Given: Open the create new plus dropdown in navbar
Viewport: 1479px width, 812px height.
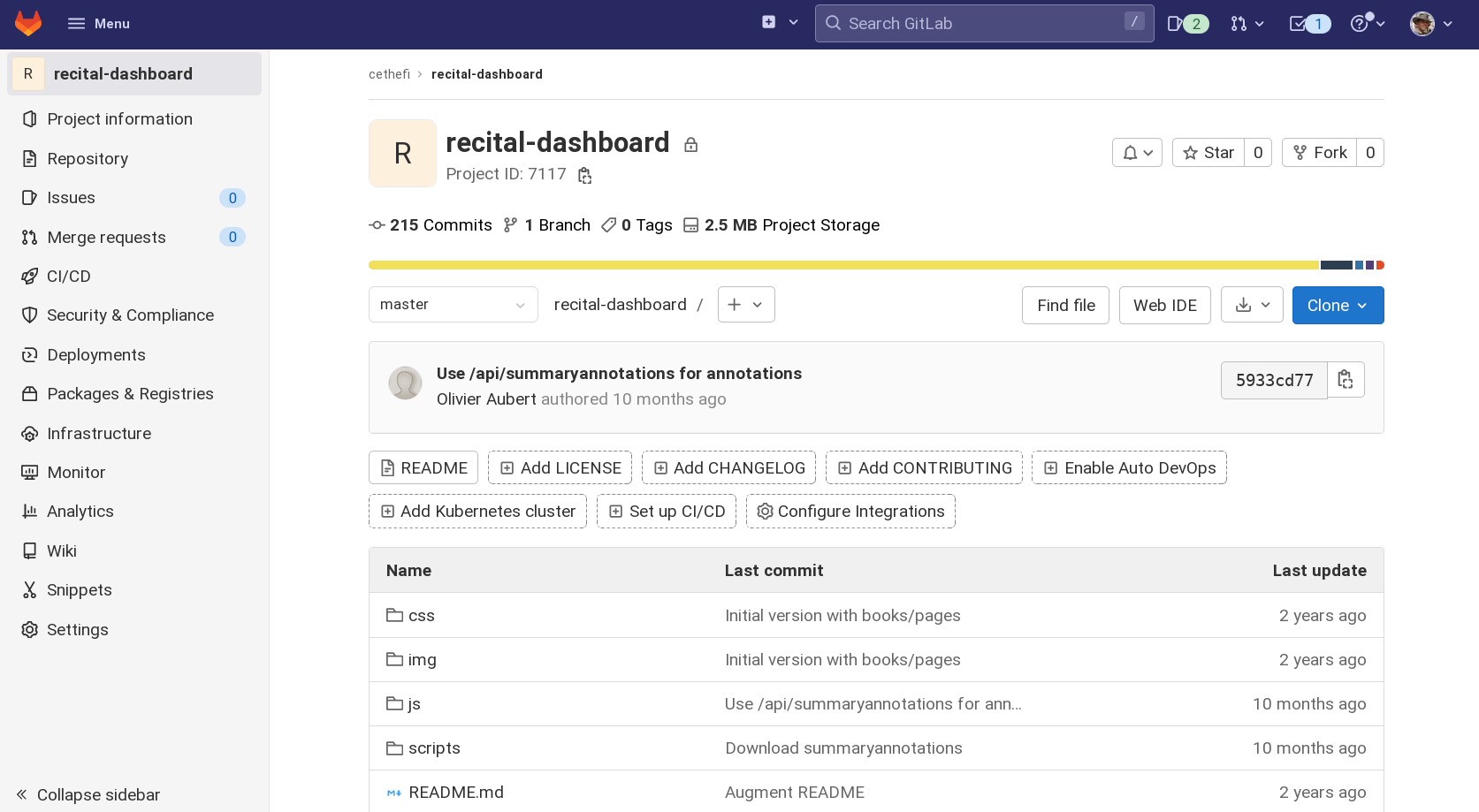Looking at the screenshot, I should [780, 22].
